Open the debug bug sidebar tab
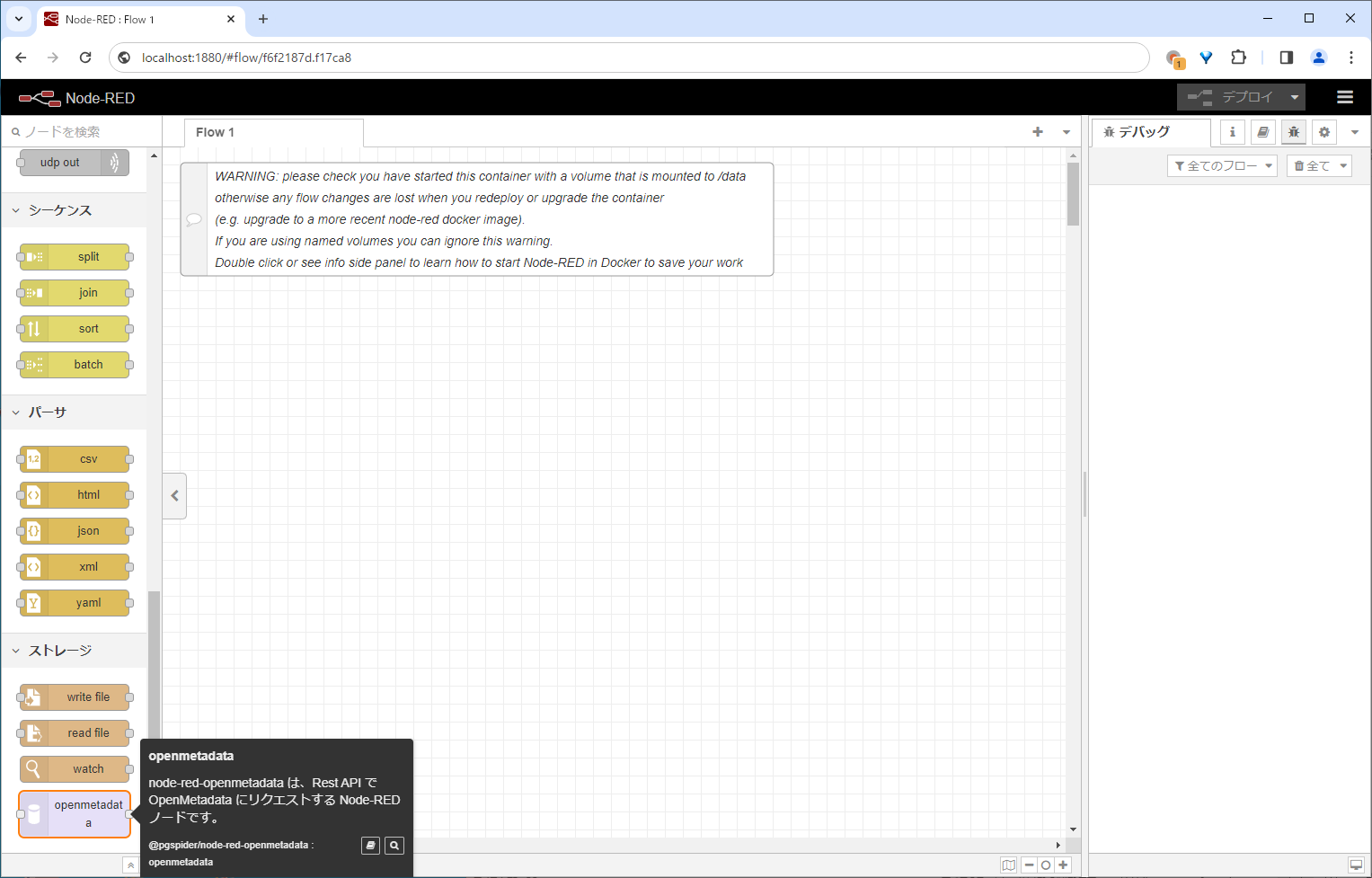 (x=1294, y=132)
